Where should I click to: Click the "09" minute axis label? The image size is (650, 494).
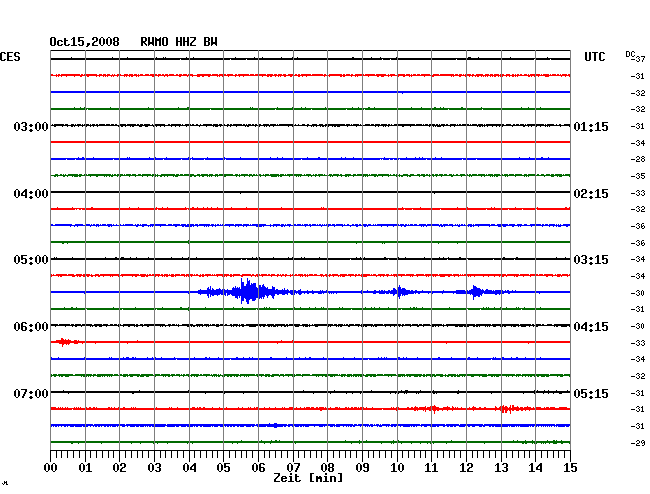coord(362,468)
